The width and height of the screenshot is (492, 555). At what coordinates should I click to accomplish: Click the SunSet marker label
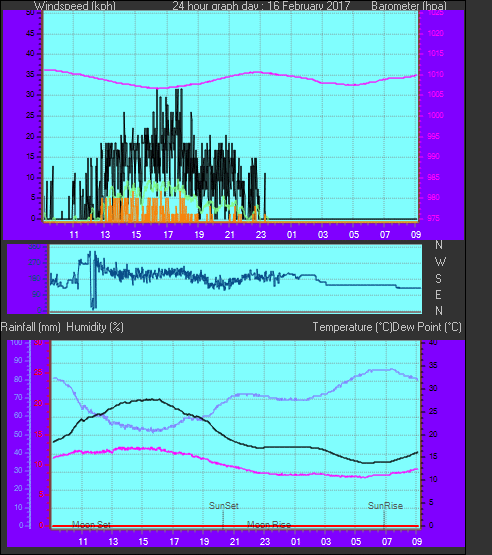223,506
